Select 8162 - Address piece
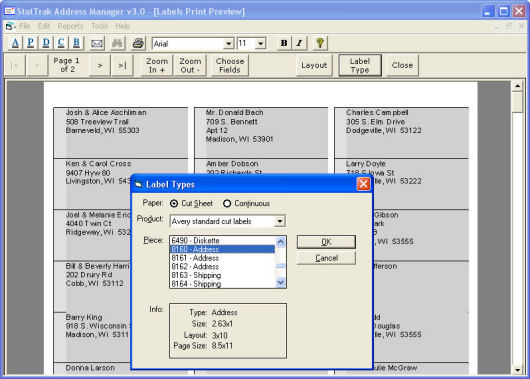Image resolution: width=530 pixels, height=379 pixels. [x=223, y=266]
